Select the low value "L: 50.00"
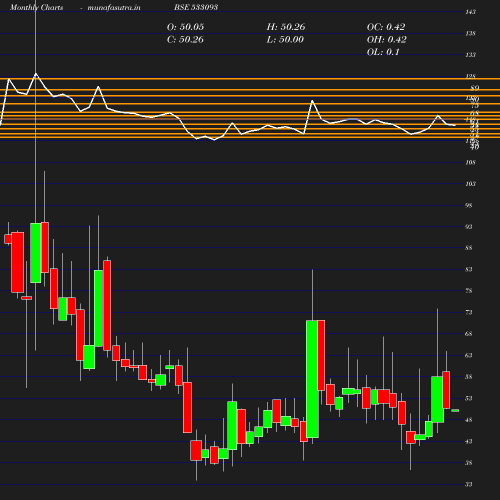Image resolution: width=500 pixels, height=500 pixels. tap(285, 40)
